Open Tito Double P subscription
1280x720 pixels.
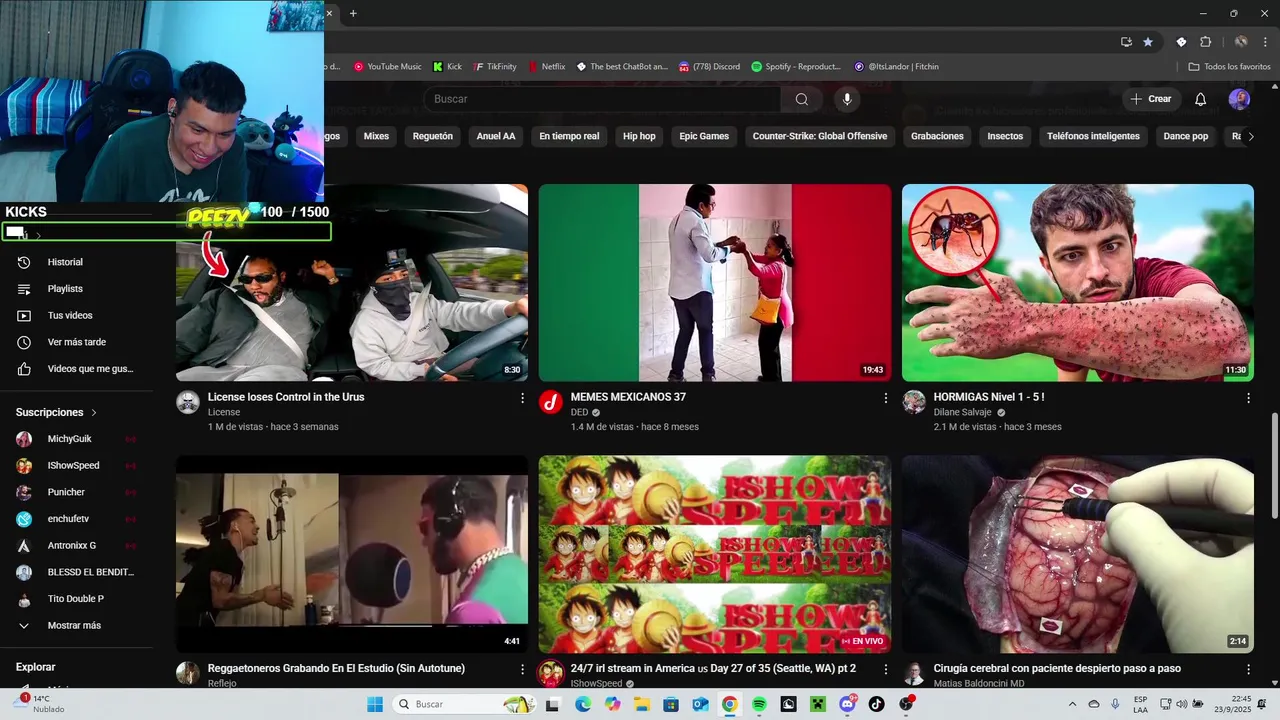[x=76, y=599]
